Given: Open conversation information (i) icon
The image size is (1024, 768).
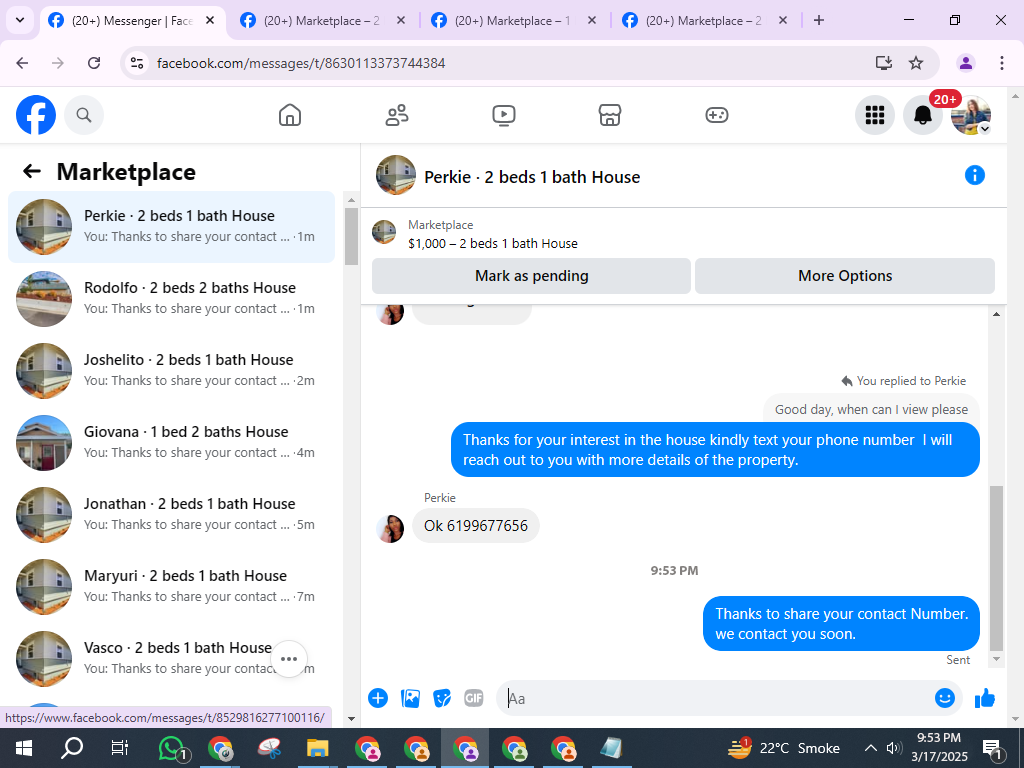Looking at the screenshot, I should click(x=974, y=175).
